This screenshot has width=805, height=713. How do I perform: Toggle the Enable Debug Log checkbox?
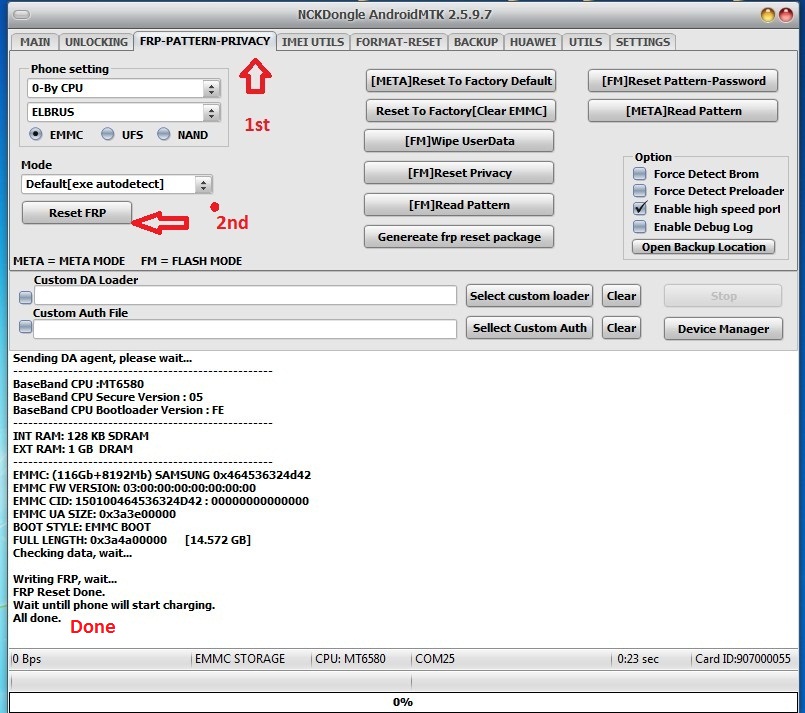pyautogui.click(x=640, y=226)
